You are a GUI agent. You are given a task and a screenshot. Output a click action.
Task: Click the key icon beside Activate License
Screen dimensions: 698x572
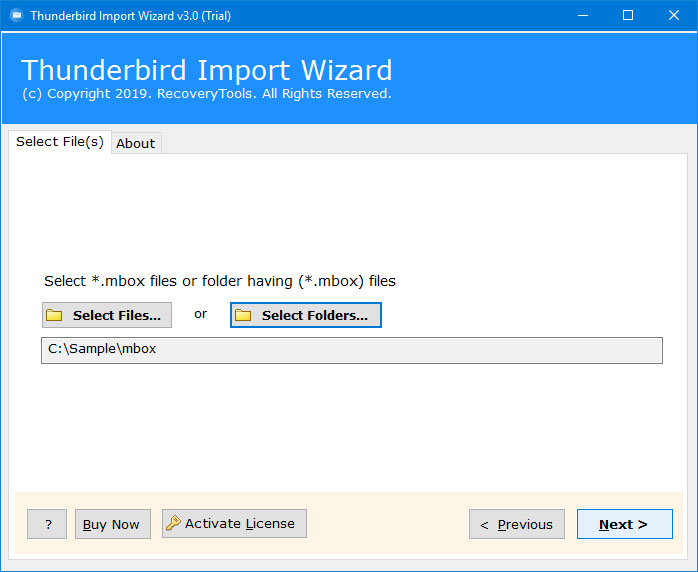click(173, 523)
